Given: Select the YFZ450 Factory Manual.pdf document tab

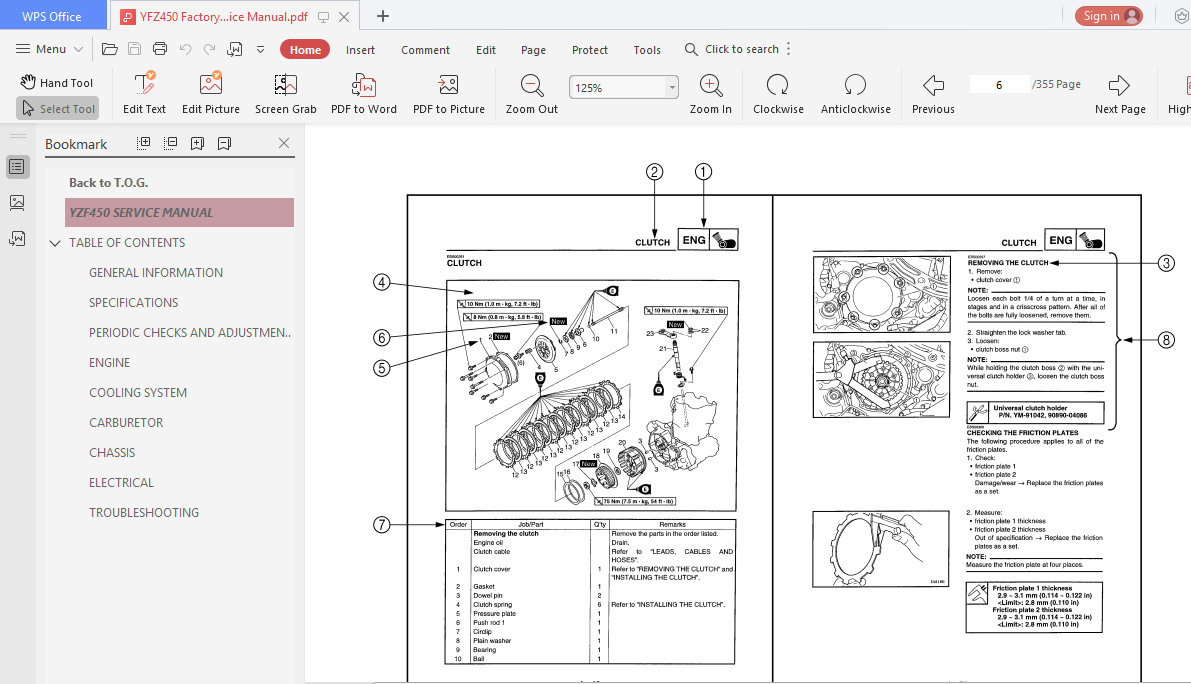Looking at the screenshot, I should (225, 16).
